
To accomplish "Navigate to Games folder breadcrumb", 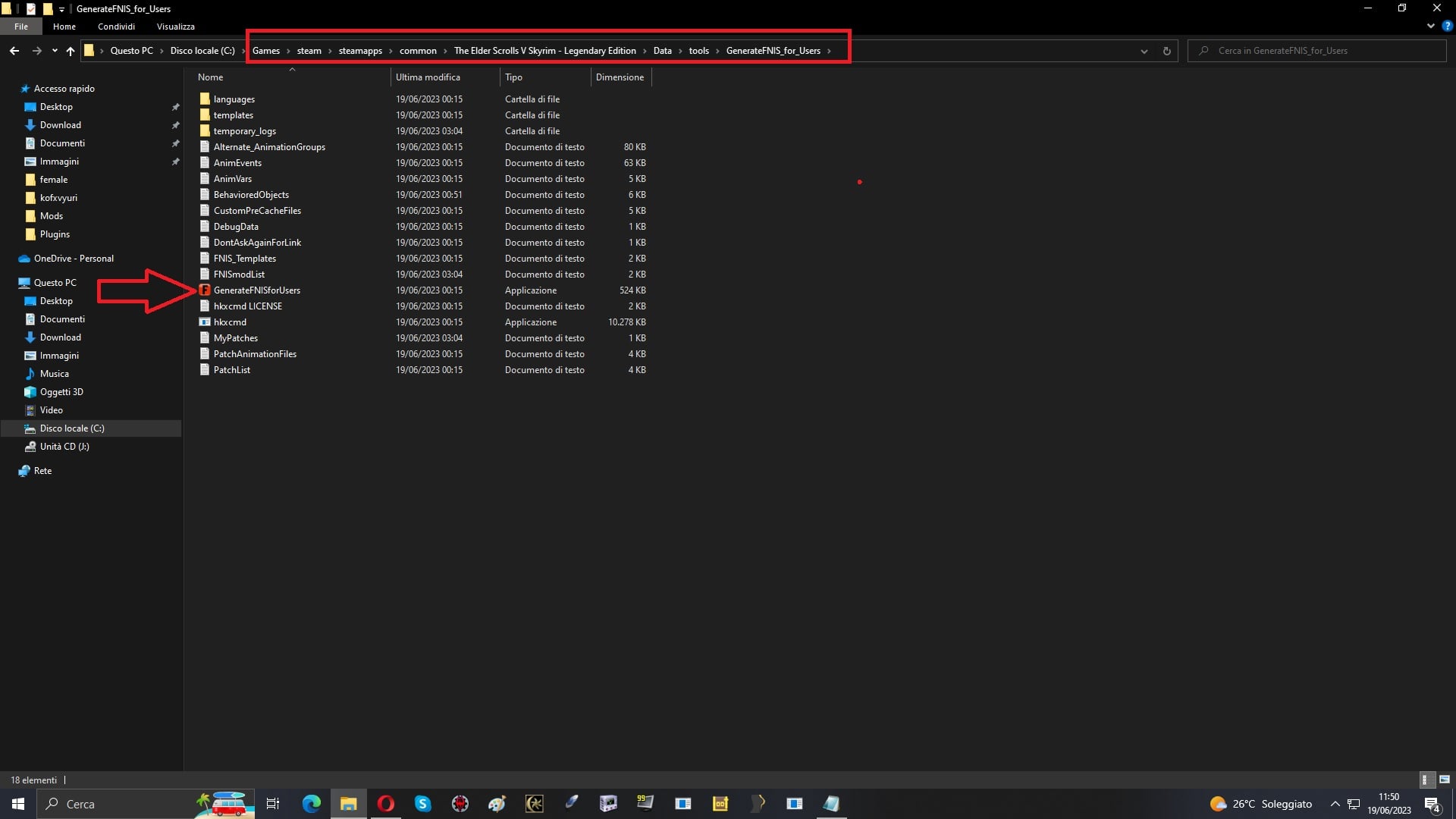I will coord(266,51).
